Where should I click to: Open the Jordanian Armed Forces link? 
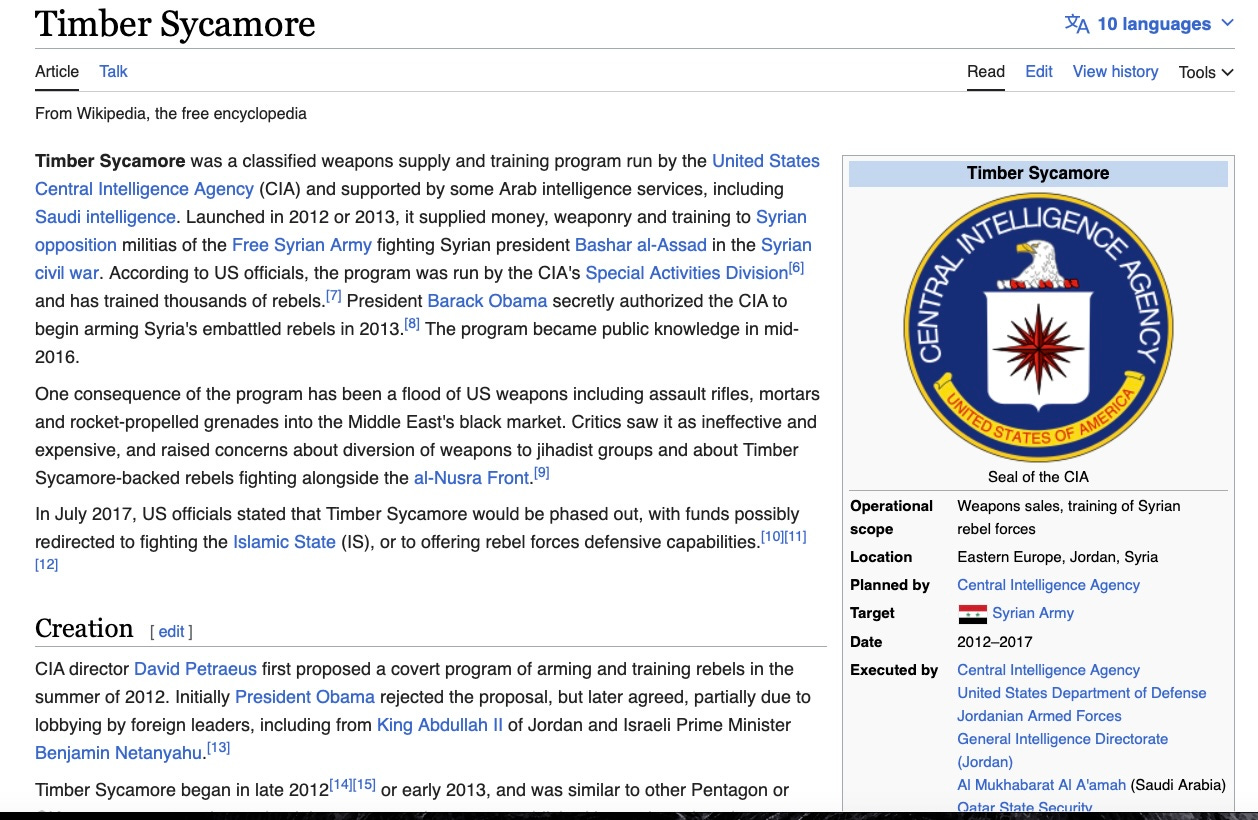pyautogui.click(x=1039, y=716)
